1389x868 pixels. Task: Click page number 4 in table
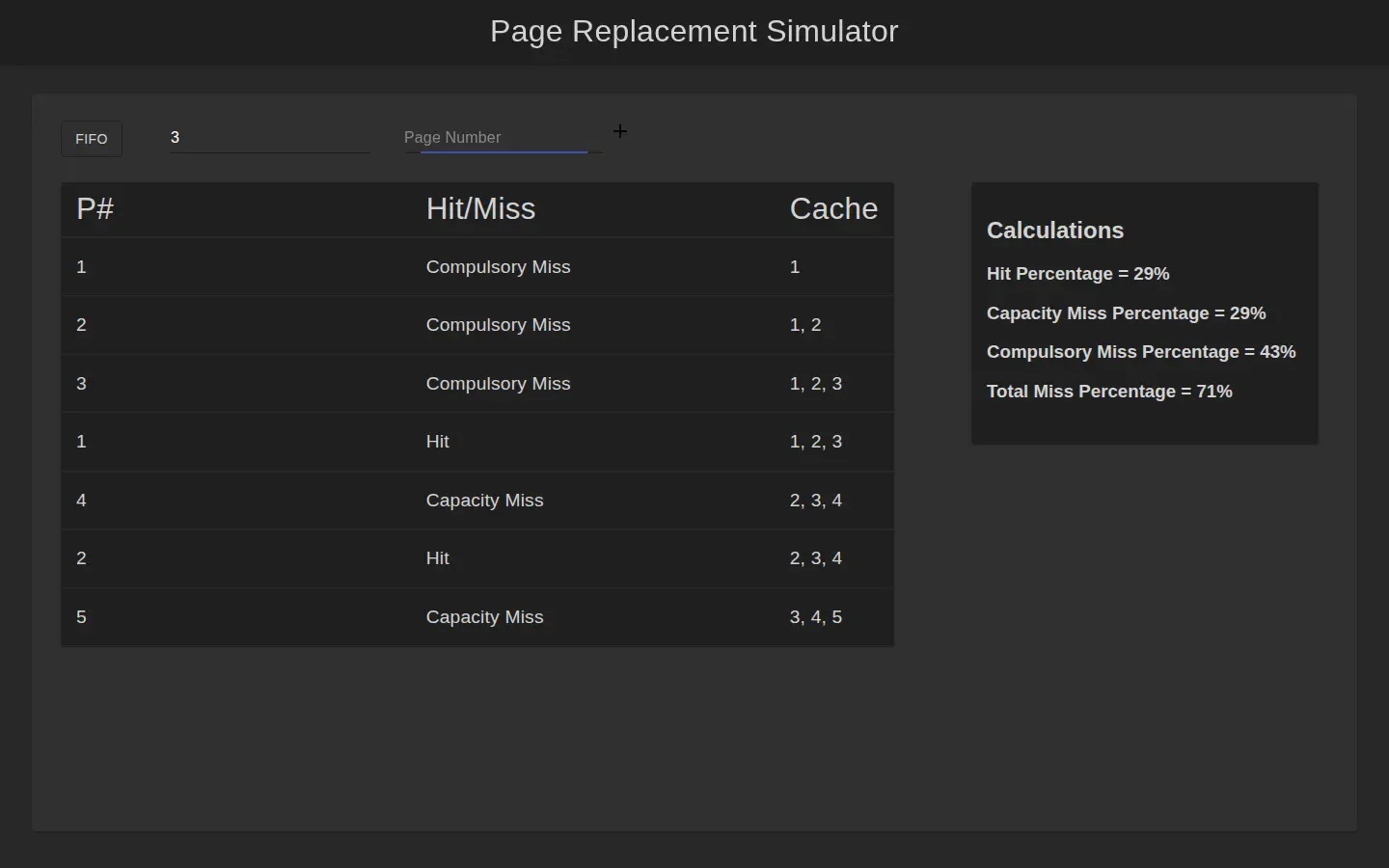pos(81,501)
